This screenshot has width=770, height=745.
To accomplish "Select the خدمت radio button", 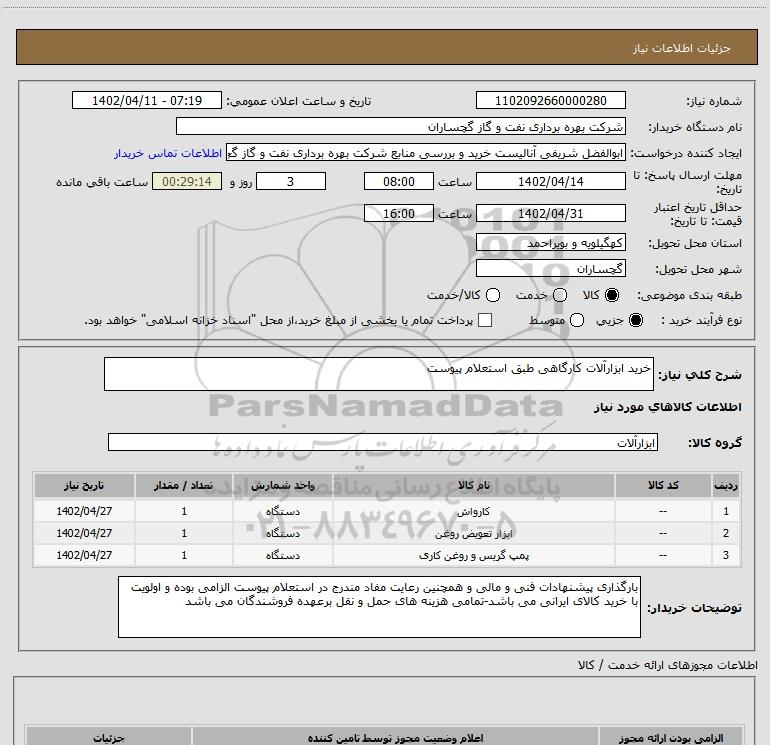I will click(560, 295).
